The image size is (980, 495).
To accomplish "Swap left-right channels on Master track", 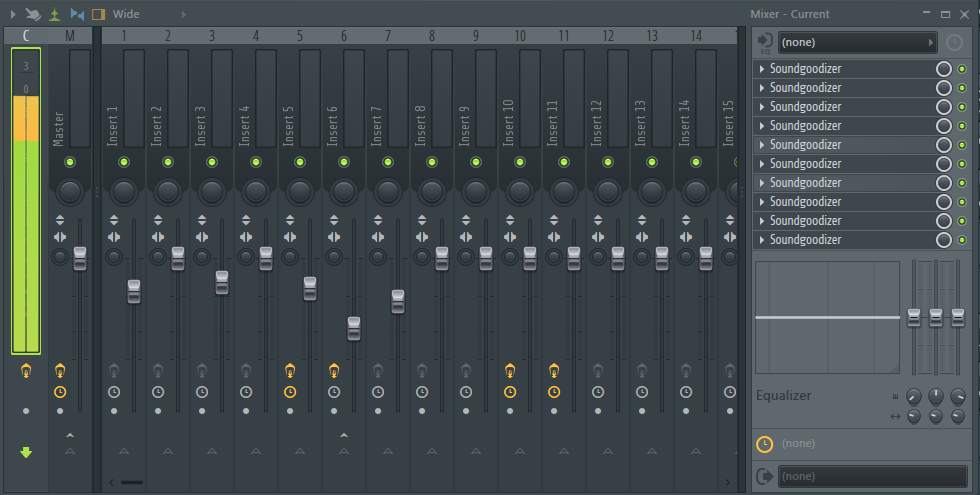I will [x=59, y=237].
